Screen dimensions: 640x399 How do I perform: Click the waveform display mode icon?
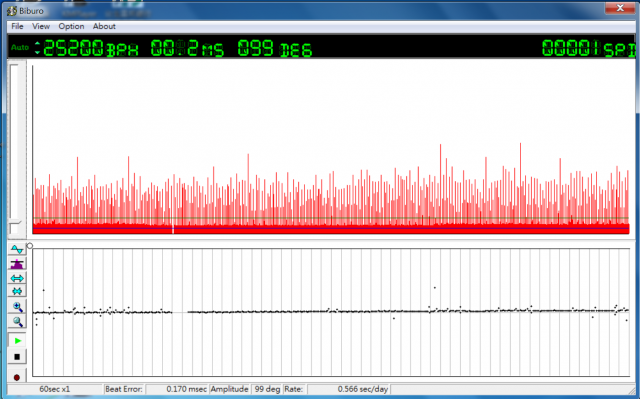click(17, 249)
